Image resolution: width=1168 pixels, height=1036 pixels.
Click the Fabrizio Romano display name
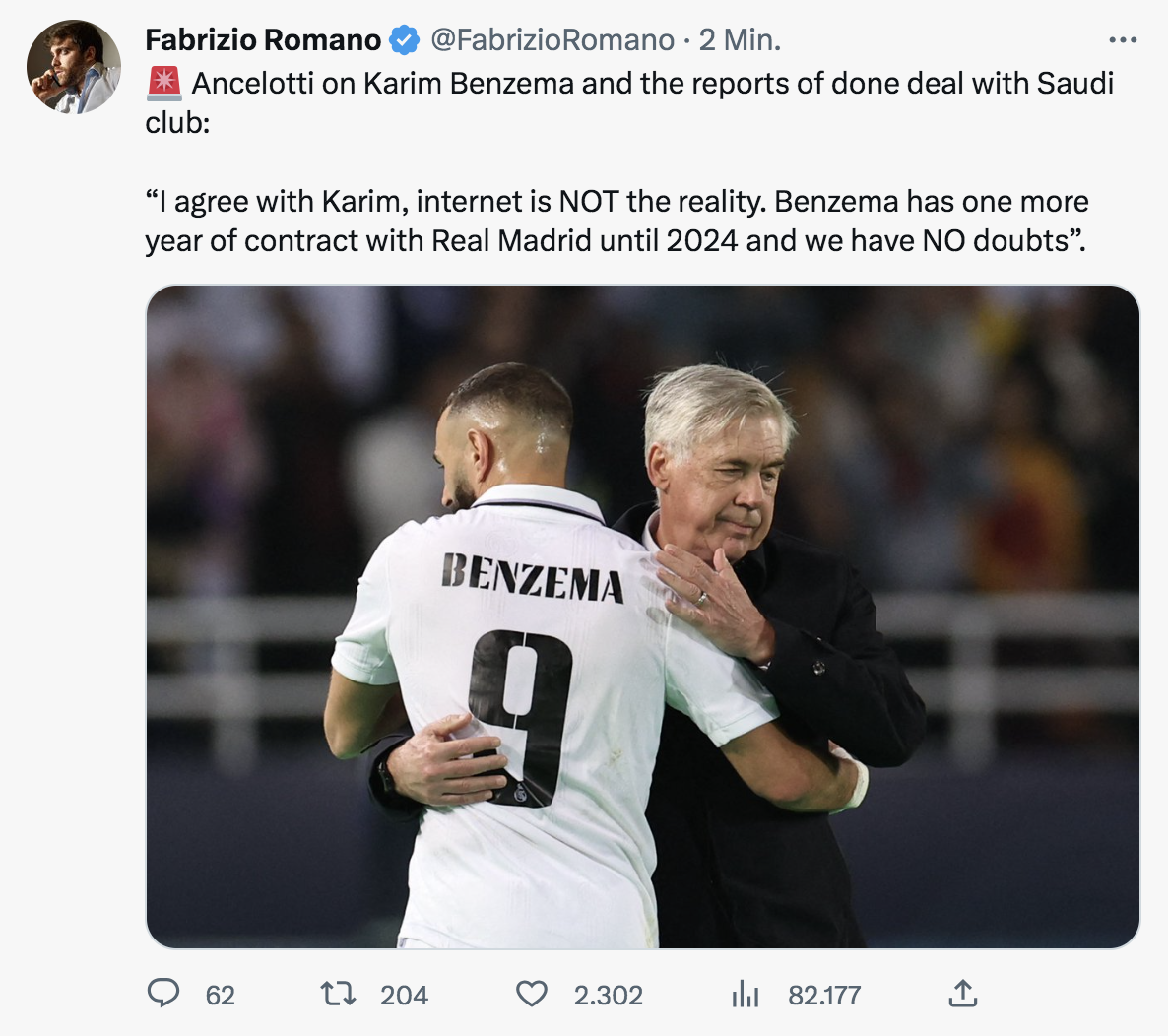coord(263,40)
